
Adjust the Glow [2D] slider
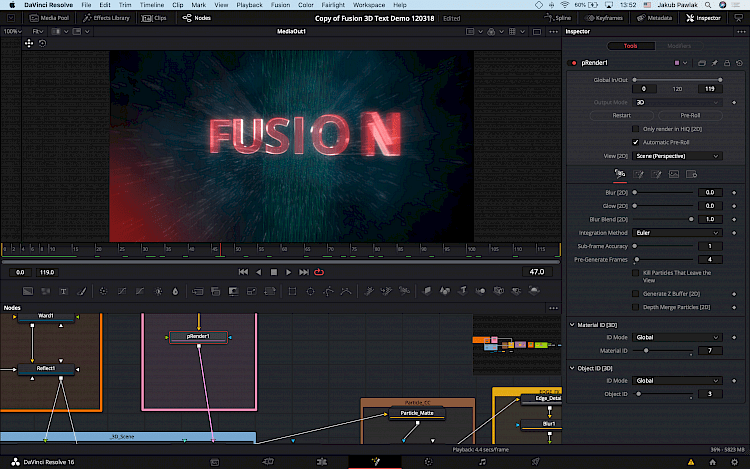click(663, 206)
